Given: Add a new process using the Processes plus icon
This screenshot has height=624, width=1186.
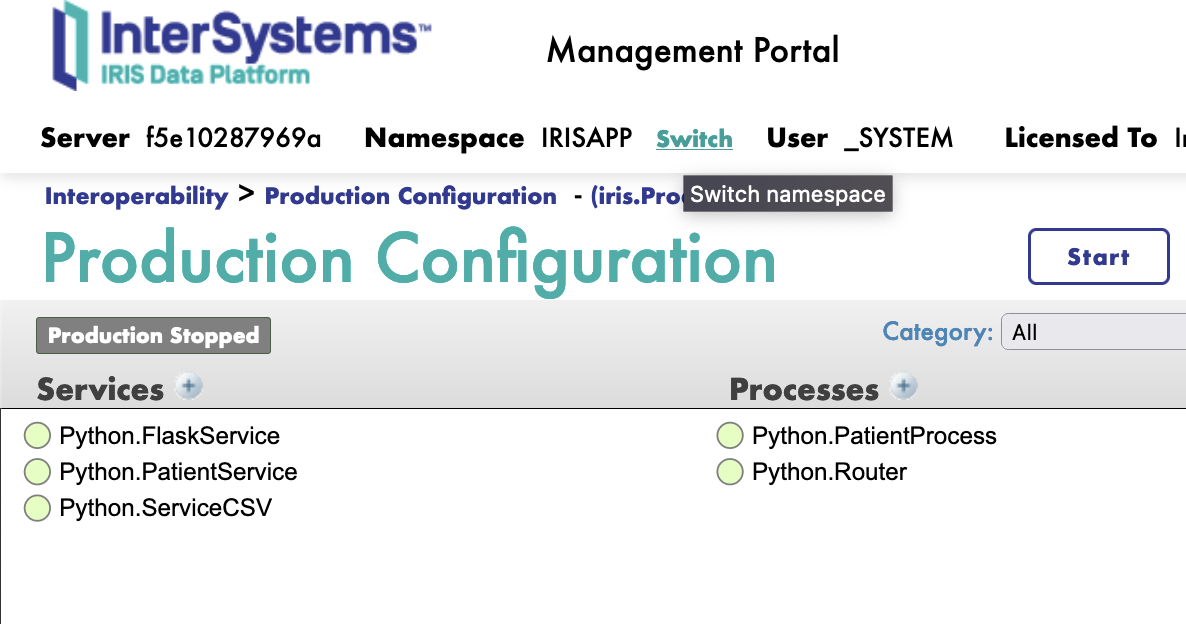Looking at the screenshot, I should (x=903, y=386).
